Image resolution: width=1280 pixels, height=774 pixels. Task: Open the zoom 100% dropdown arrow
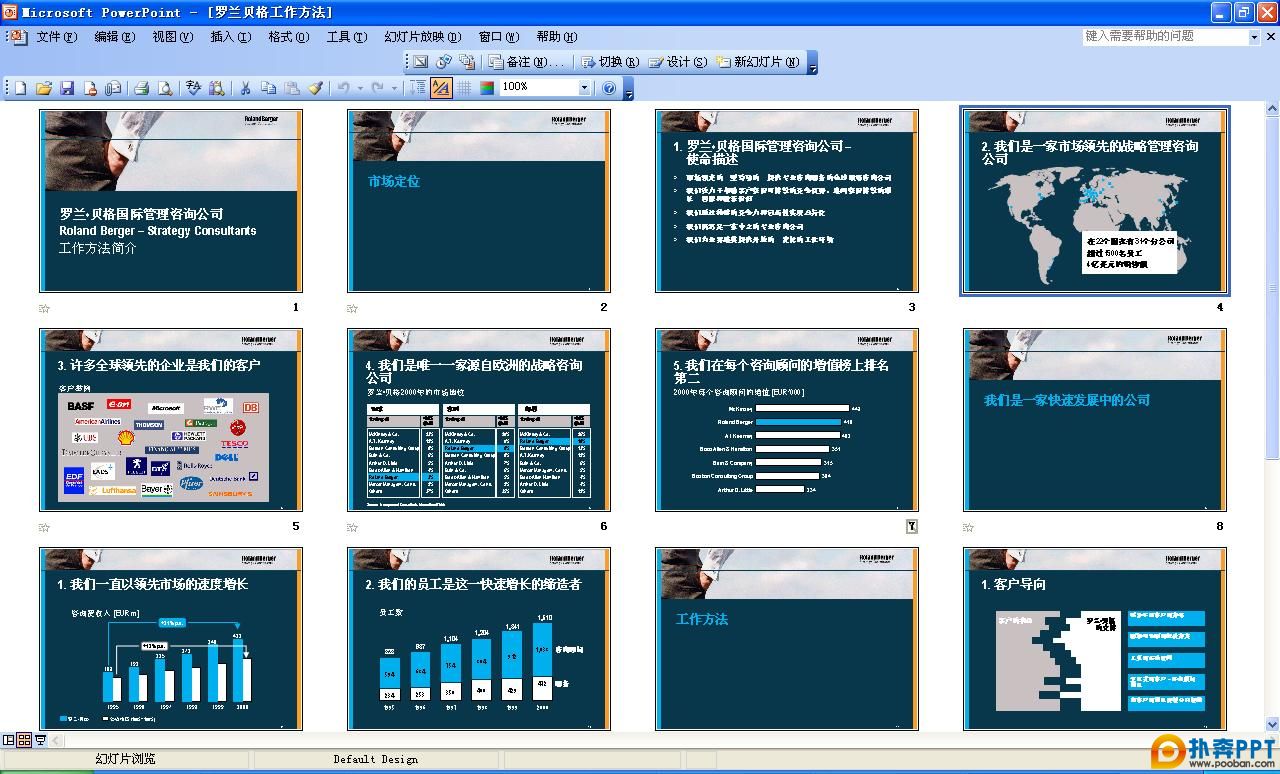coord(585,88)
